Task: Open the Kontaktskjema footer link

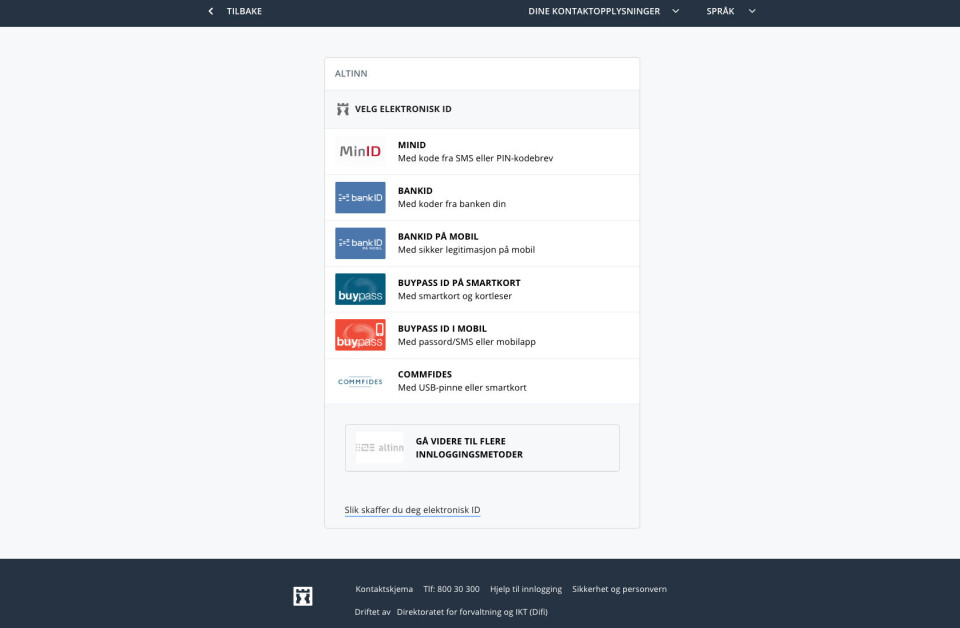Action: (384, 589)
